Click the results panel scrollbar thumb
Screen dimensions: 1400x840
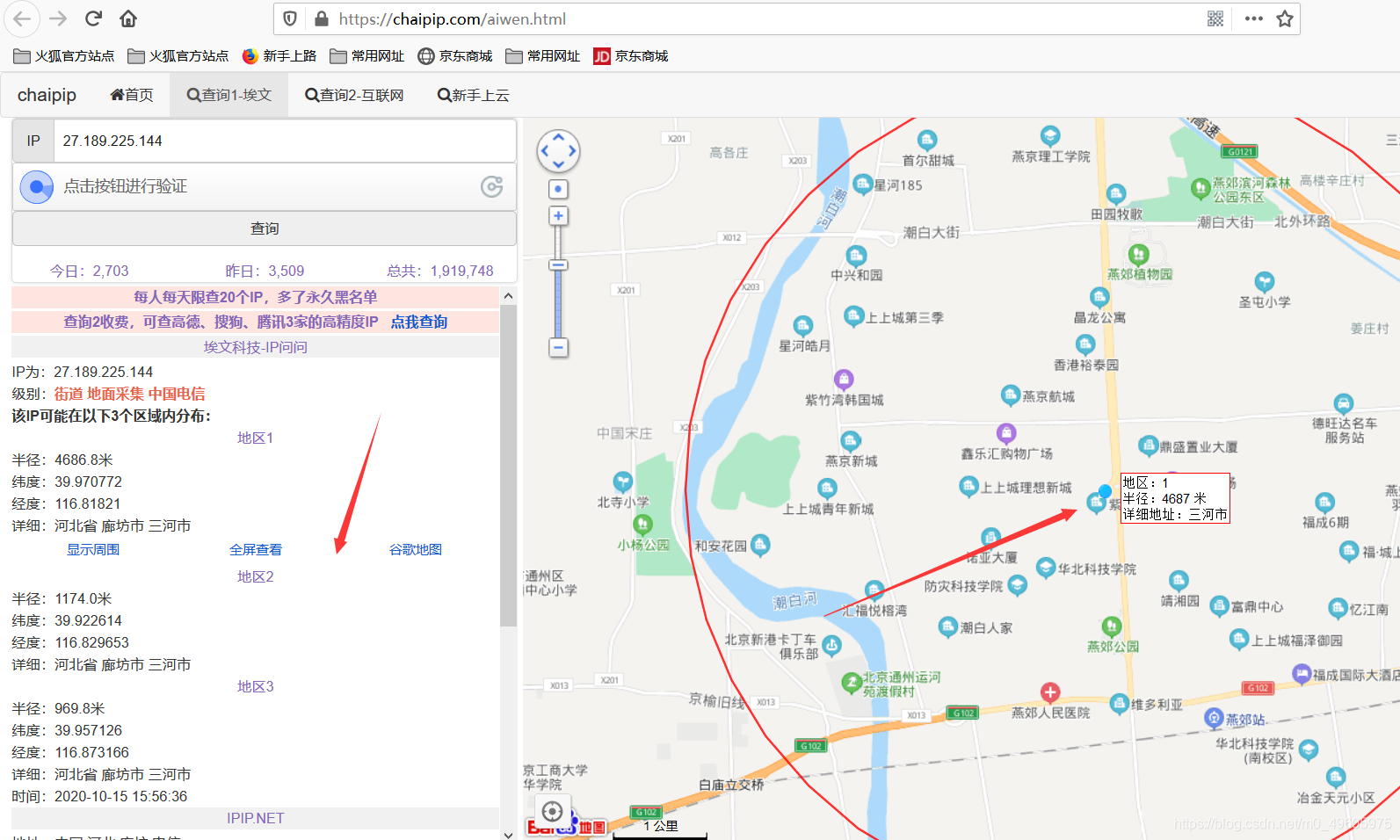click(508, 466)
